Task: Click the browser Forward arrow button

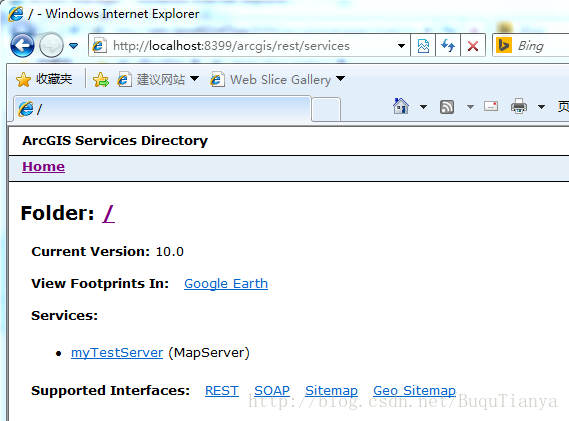Action: (x=51, y=46)
